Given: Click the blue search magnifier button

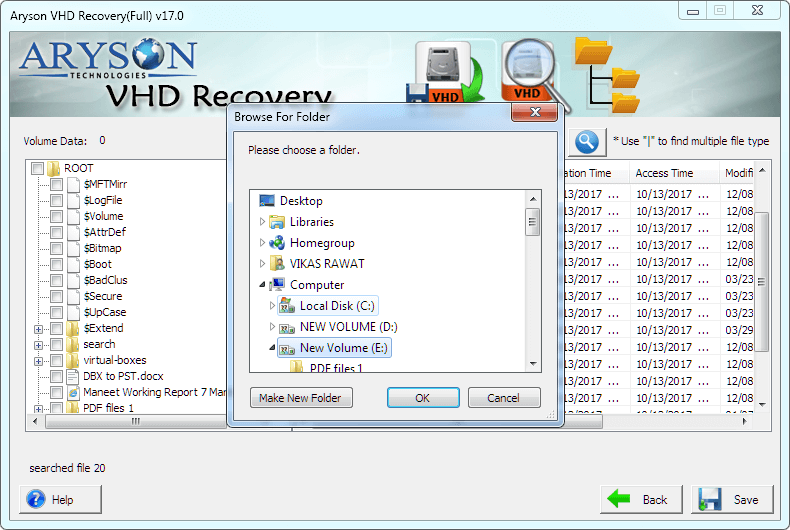Looking at the screenshot, I should tap(587, 142).
